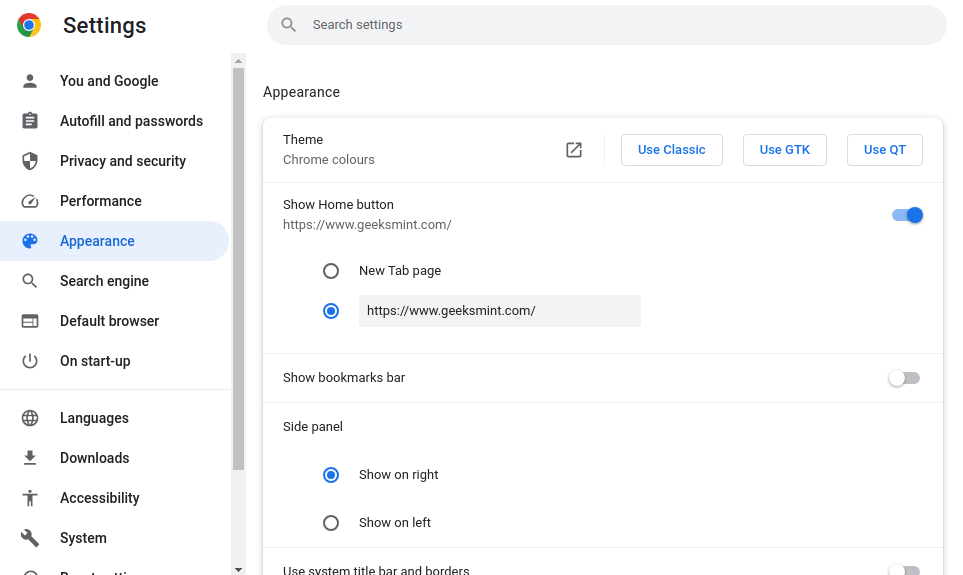963x575 pixels.
Task: Click the home page URL input field
Action: 499,311
